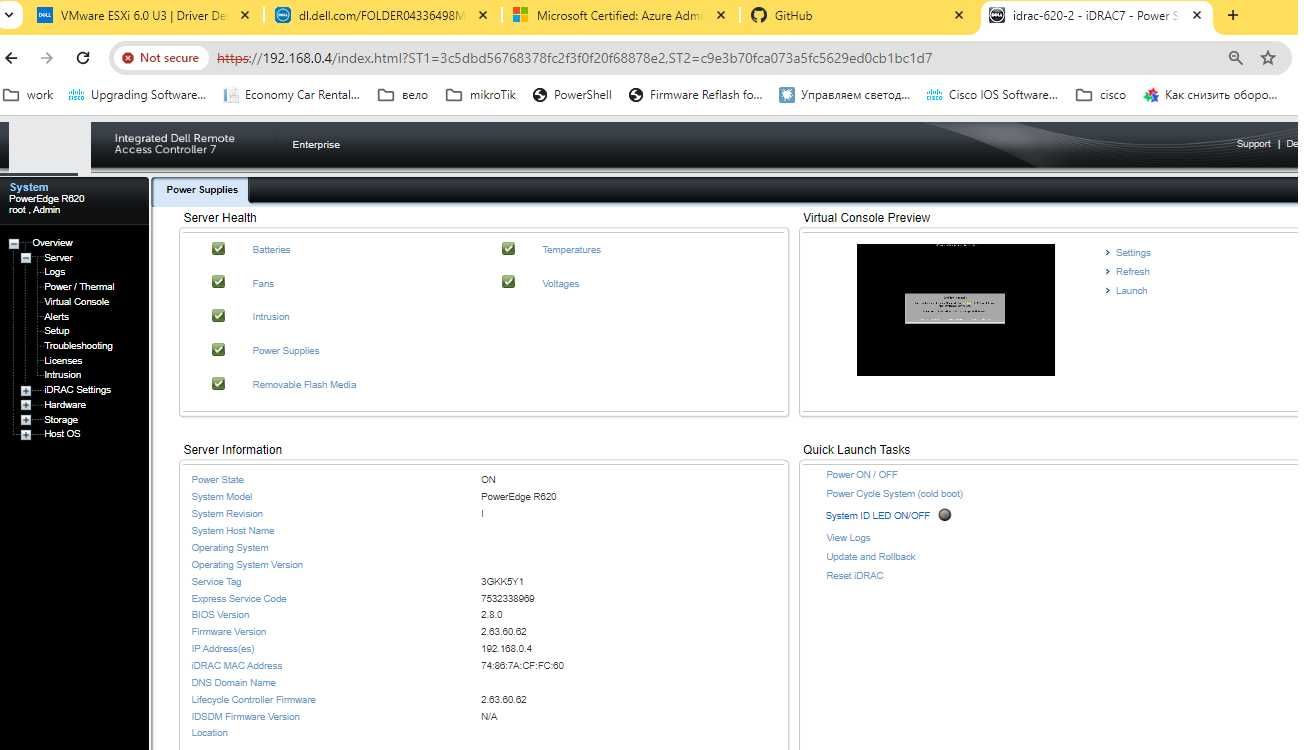The width and height of the screenshot is (1304, 750).
Task: Open the mikroTik bookmark folder
Action: click(x=481, y=95)
